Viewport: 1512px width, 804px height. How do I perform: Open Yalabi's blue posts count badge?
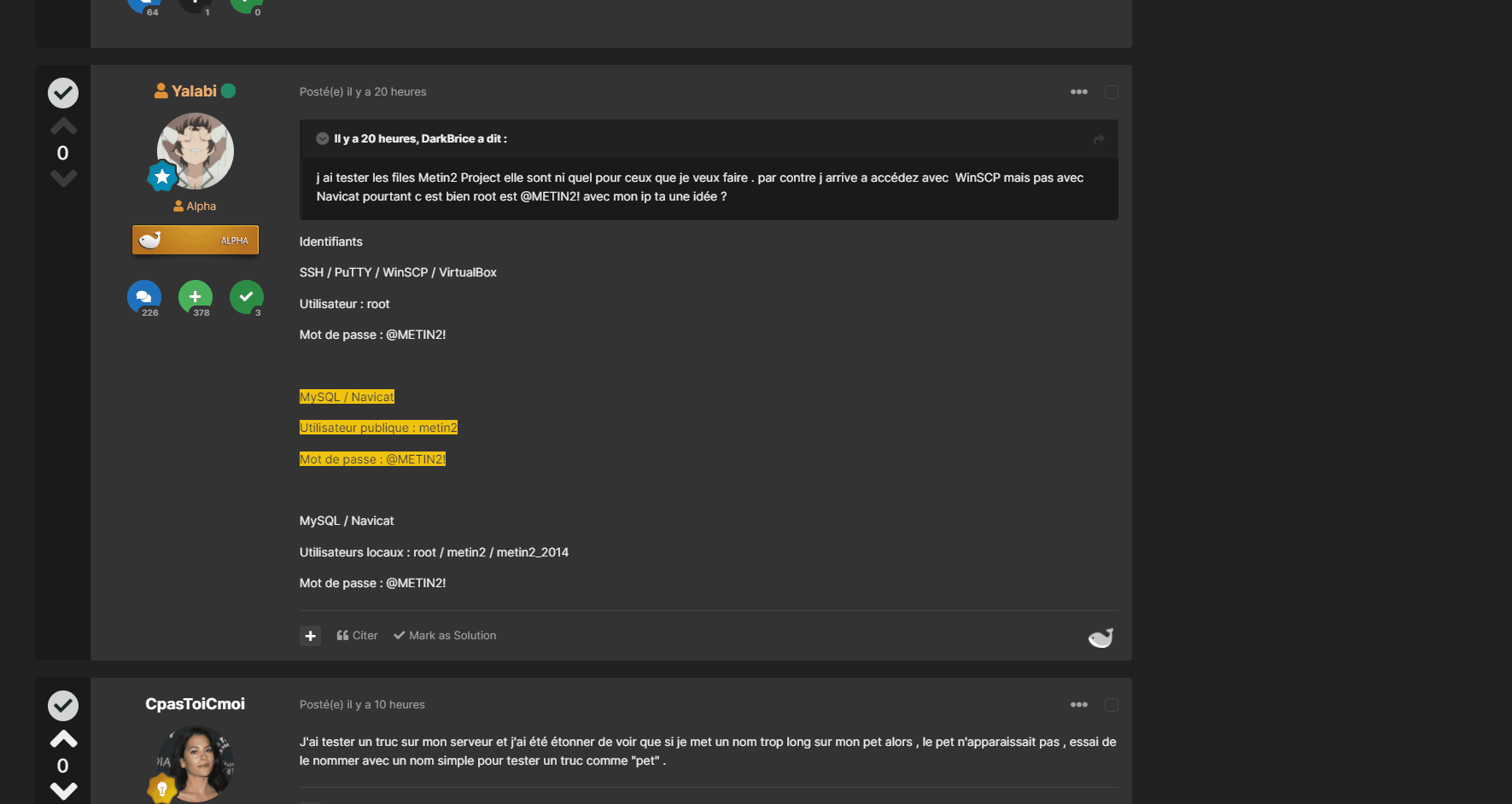click(144, 297)
